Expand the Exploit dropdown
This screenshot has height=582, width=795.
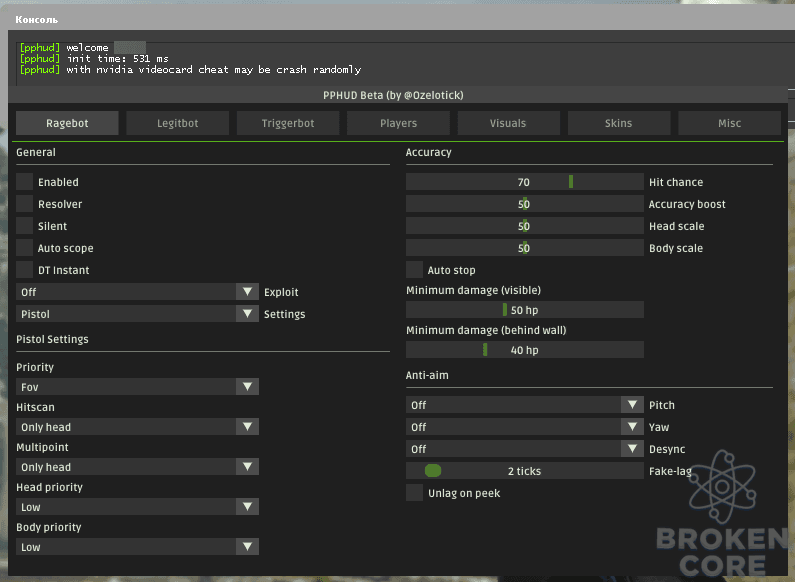point(137,292)
